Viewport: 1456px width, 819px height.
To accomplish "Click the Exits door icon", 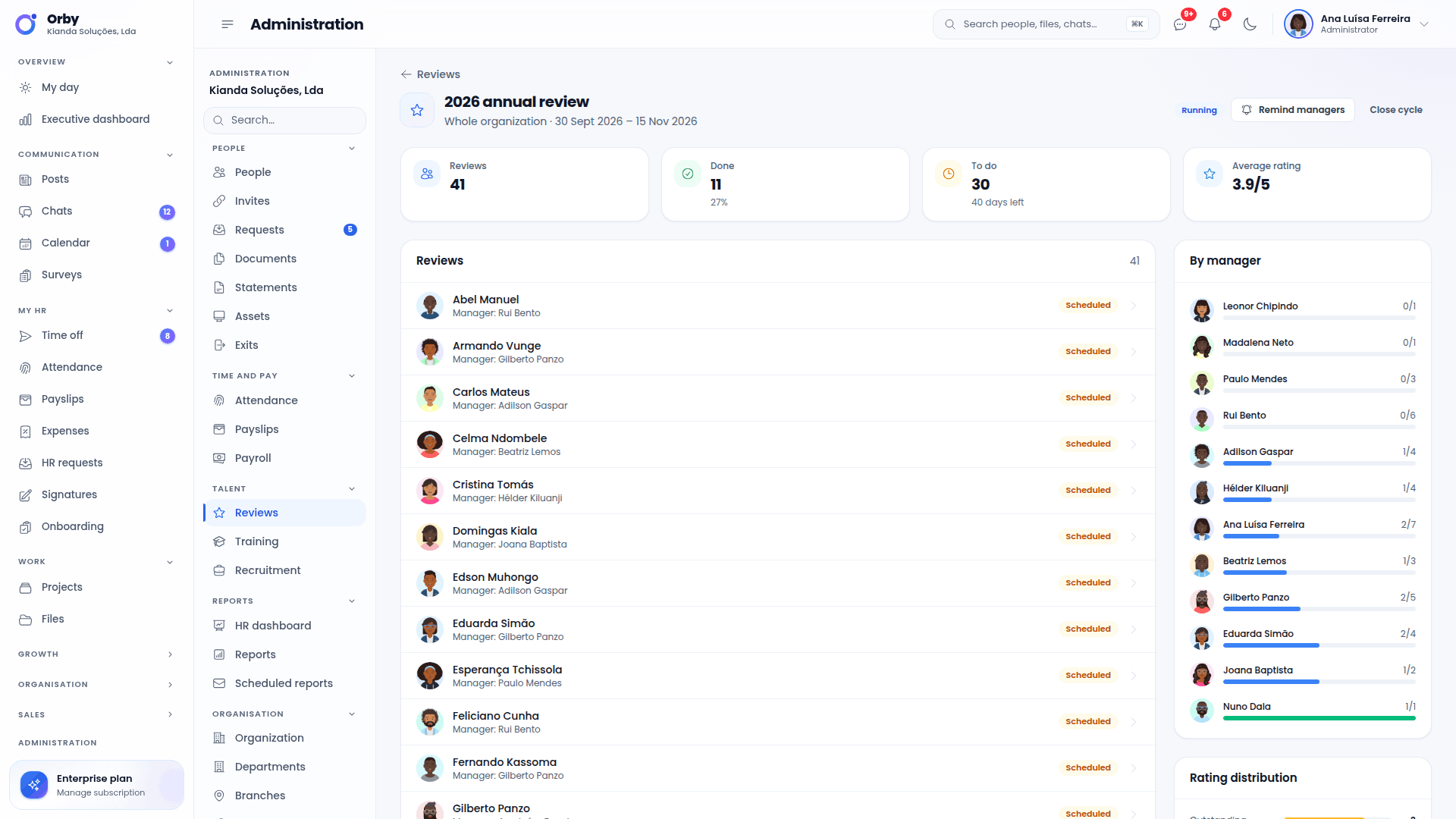I will click(219, 345).
